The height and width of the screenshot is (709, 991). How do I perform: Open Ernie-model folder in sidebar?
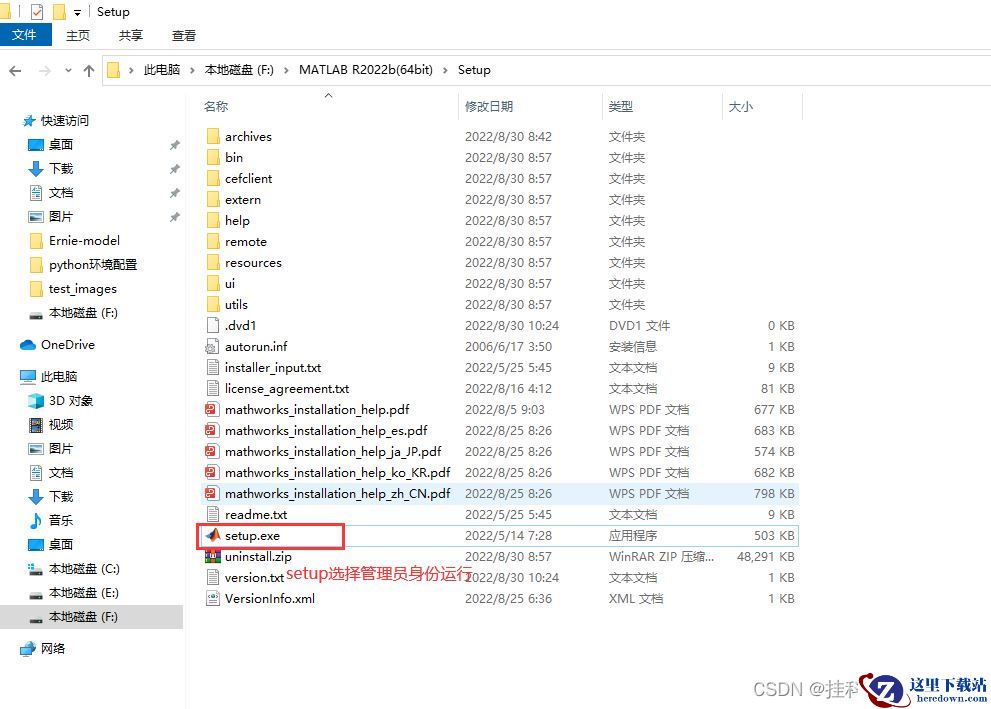click(84, 241)
